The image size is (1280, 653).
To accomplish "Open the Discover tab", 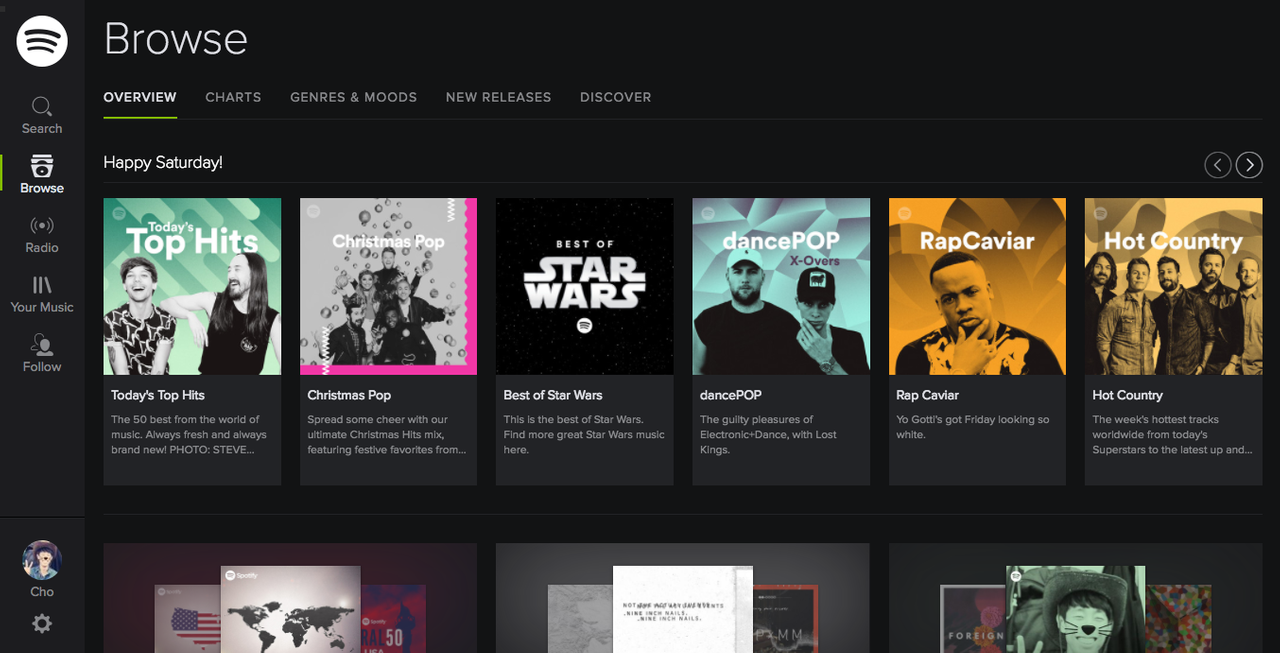I will click(615, 97).
